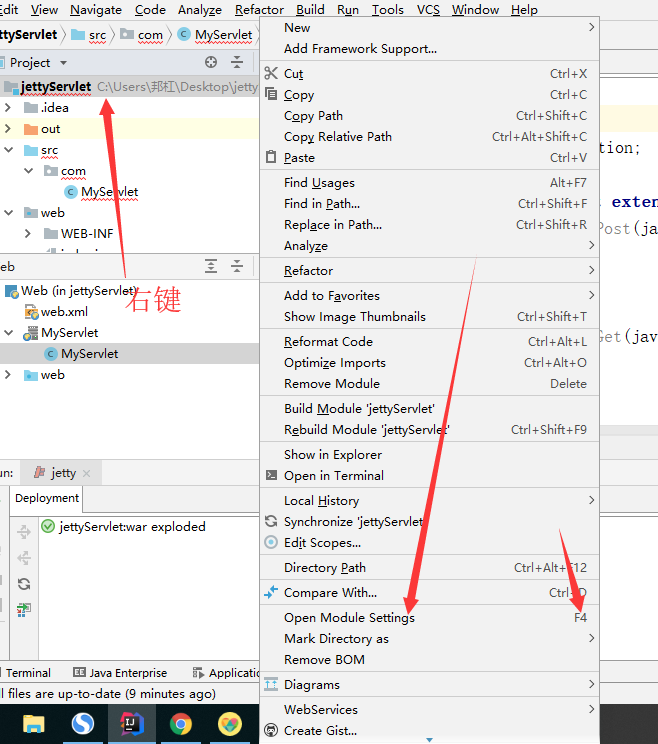Choose Rebuild Module 'jettyServlet'
The height and width of the screenshot is (744, 658).
pyautogui.click(x=429, y=429)
